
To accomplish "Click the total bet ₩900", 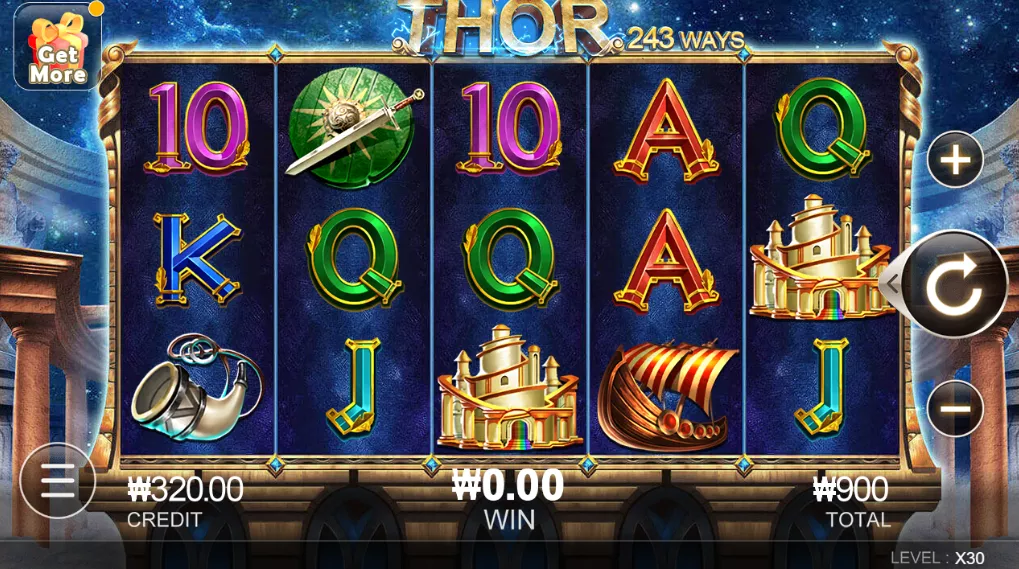I will (x=851, y=489).
